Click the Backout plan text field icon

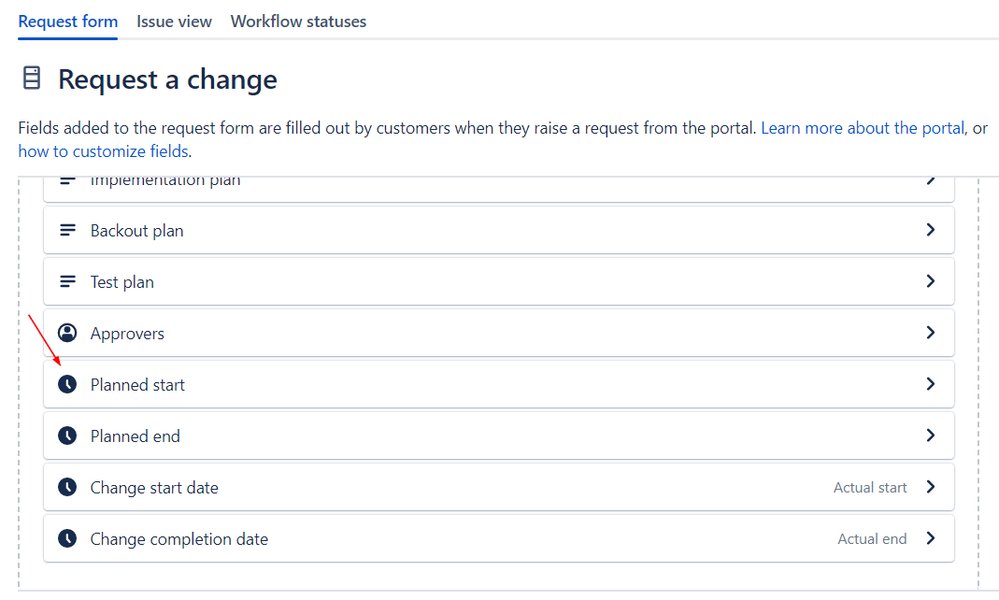(68, 230)
